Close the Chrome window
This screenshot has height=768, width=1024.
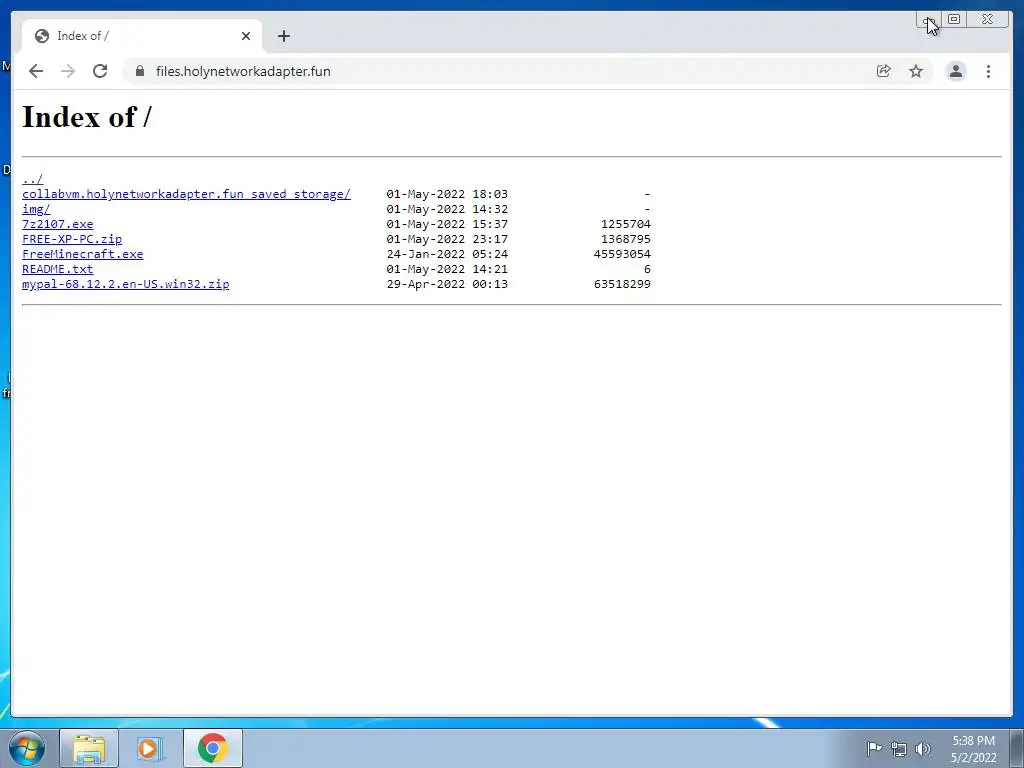click(x=987, y=19)
